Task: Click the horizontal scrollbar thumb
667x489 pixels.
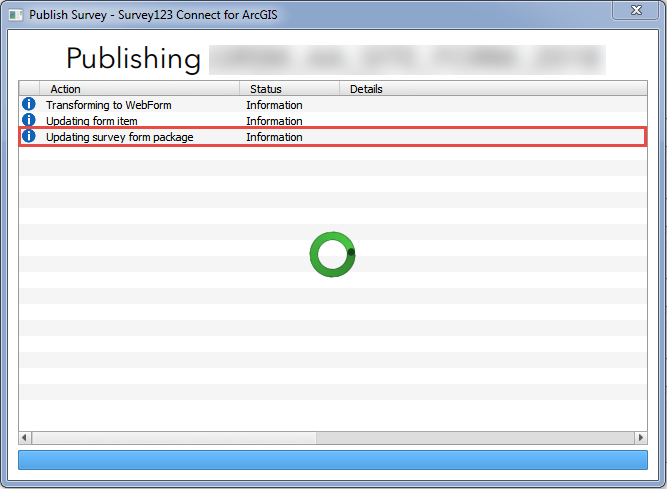Action: coord(174,438)
